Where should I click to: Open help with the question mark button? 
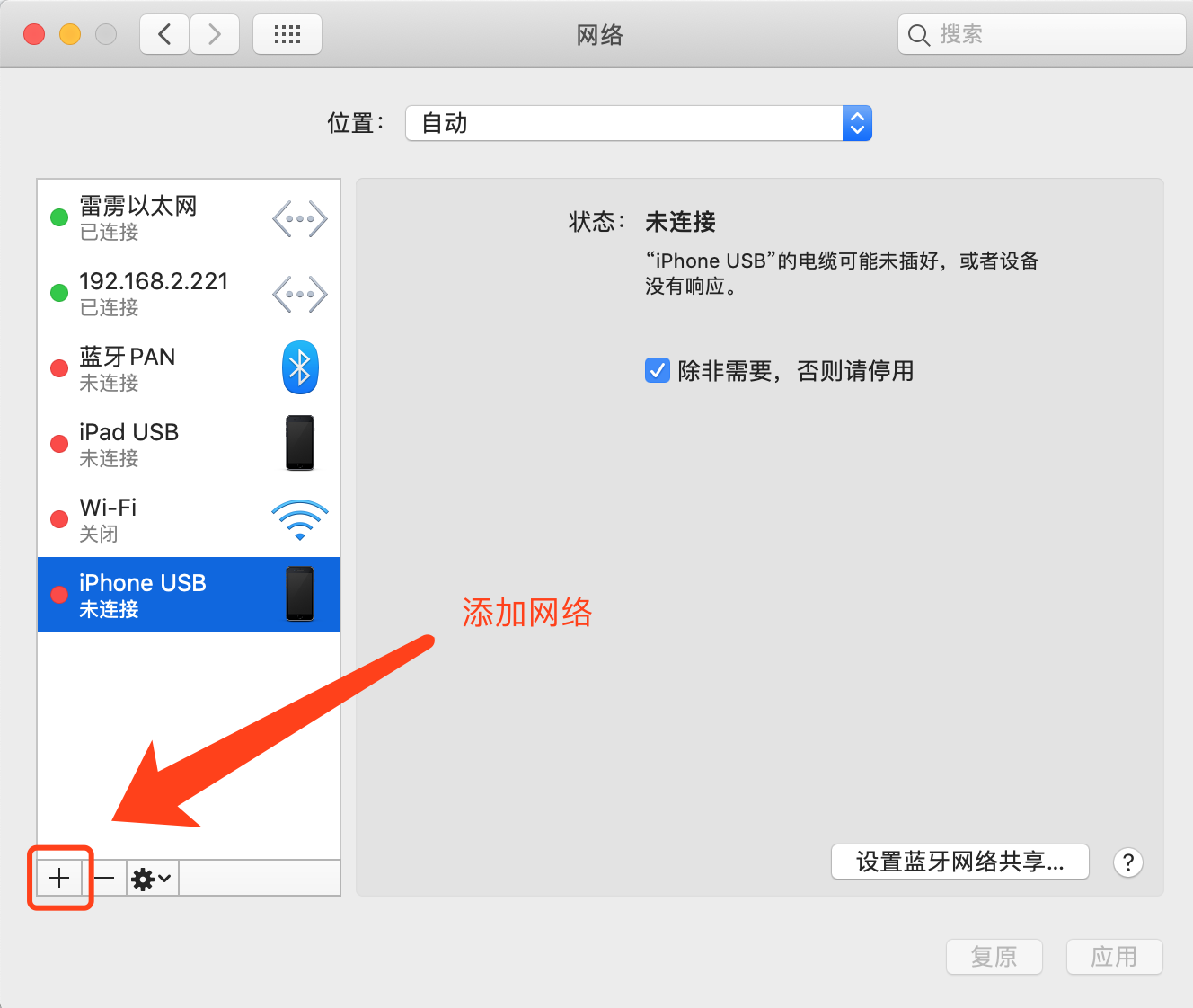coord(1128,862)
